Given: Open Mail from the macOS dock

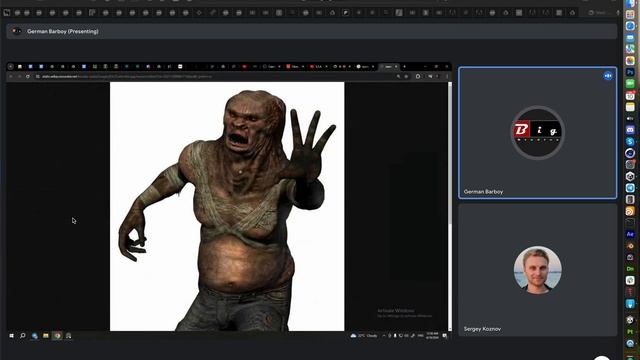Looking at the screenshot, I should (x=630, y=37).
